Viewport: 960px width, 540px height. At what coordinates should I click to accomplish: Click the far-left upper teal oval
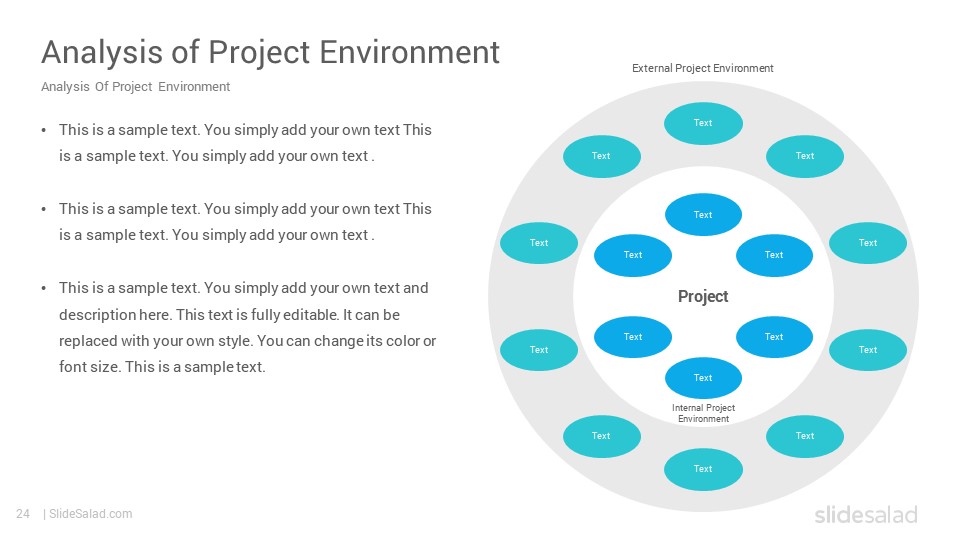[x=539, y=243]
